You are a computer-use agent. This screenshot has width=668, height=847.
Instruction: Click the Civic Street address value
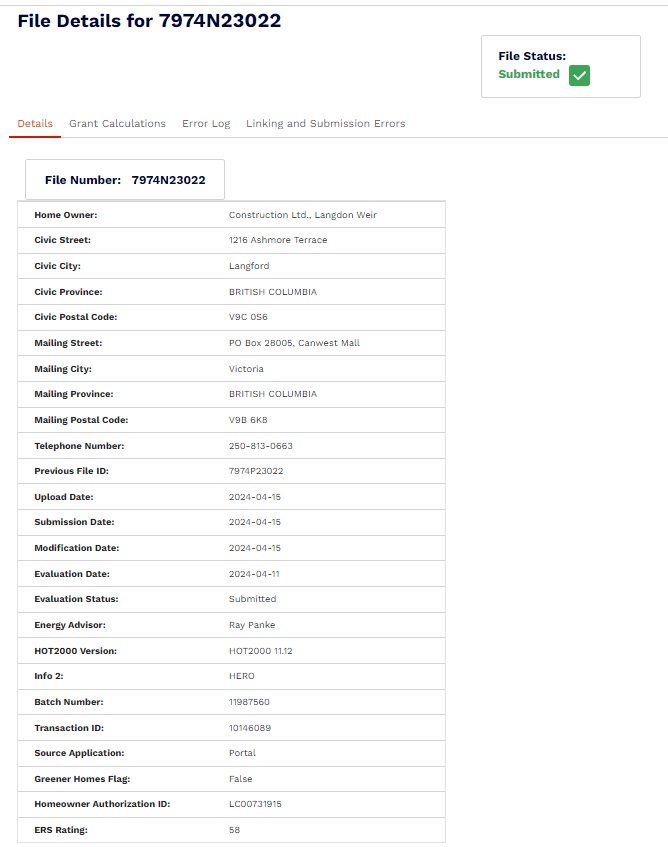(278, 240)
